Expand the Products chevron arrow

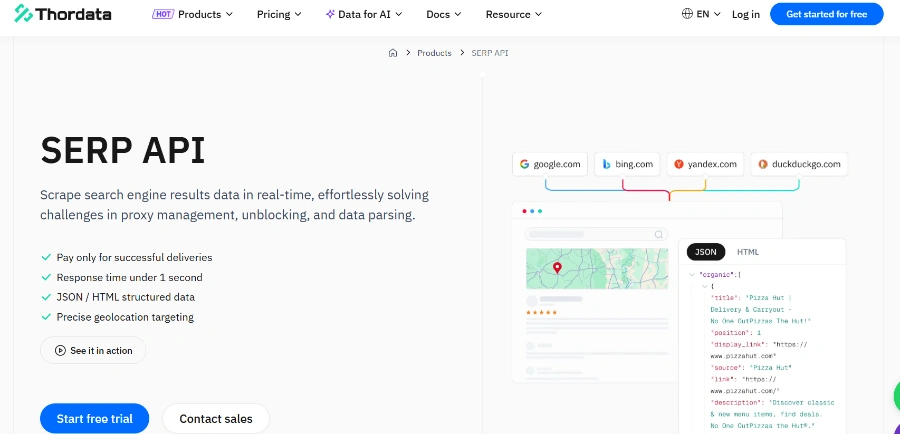coord(229,14)
